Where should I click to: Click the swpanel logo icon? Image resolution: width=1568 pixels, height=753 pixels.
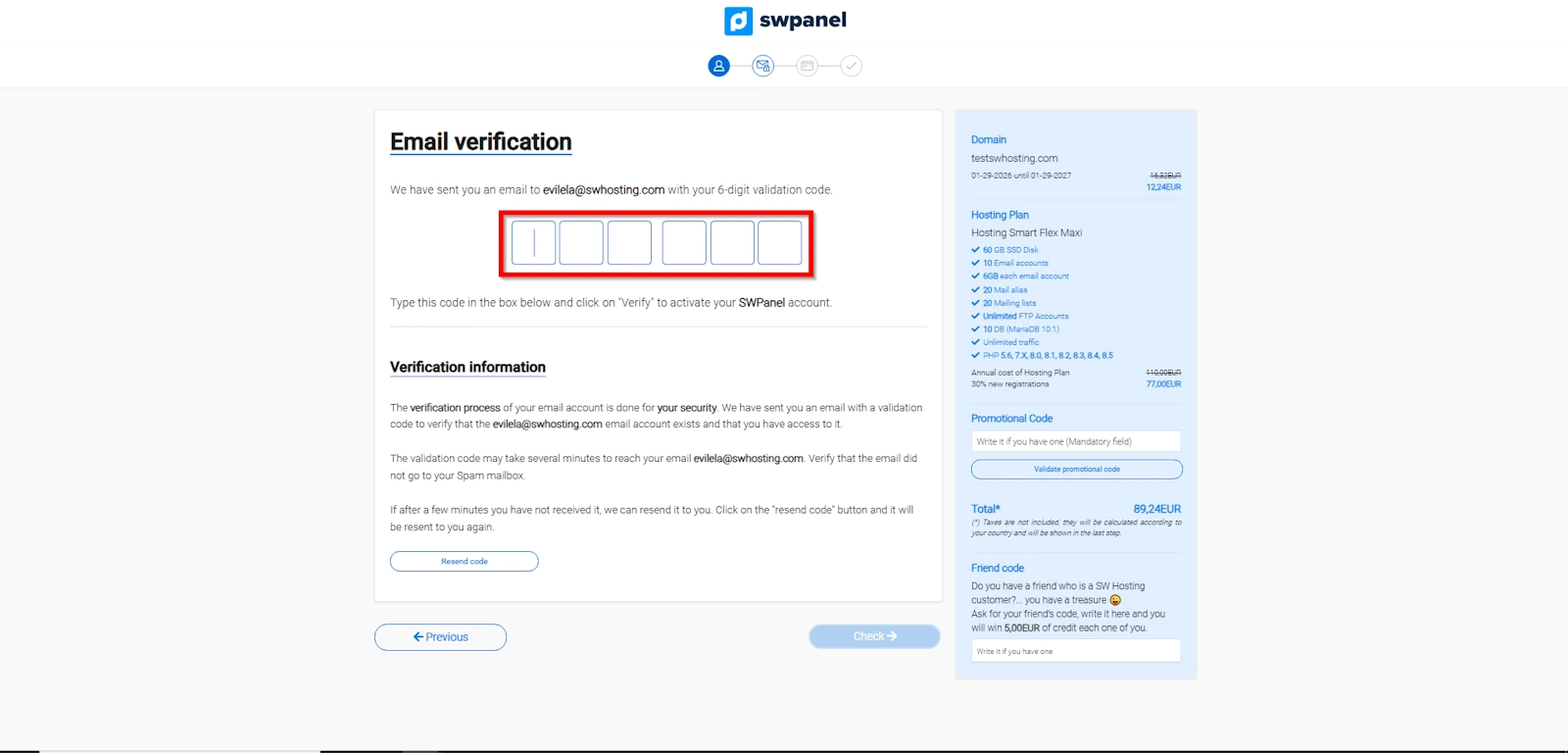738,21
